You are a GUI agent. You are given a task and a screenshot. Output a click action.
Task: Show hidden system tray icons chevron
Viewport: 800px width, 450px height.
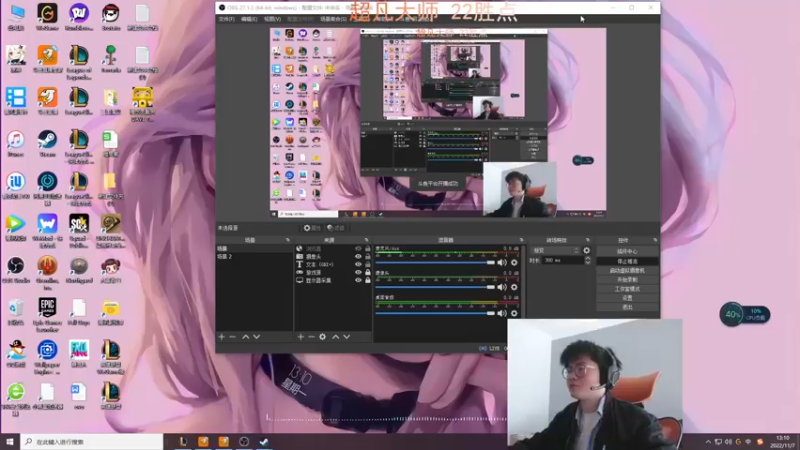[x=708, y=442]
